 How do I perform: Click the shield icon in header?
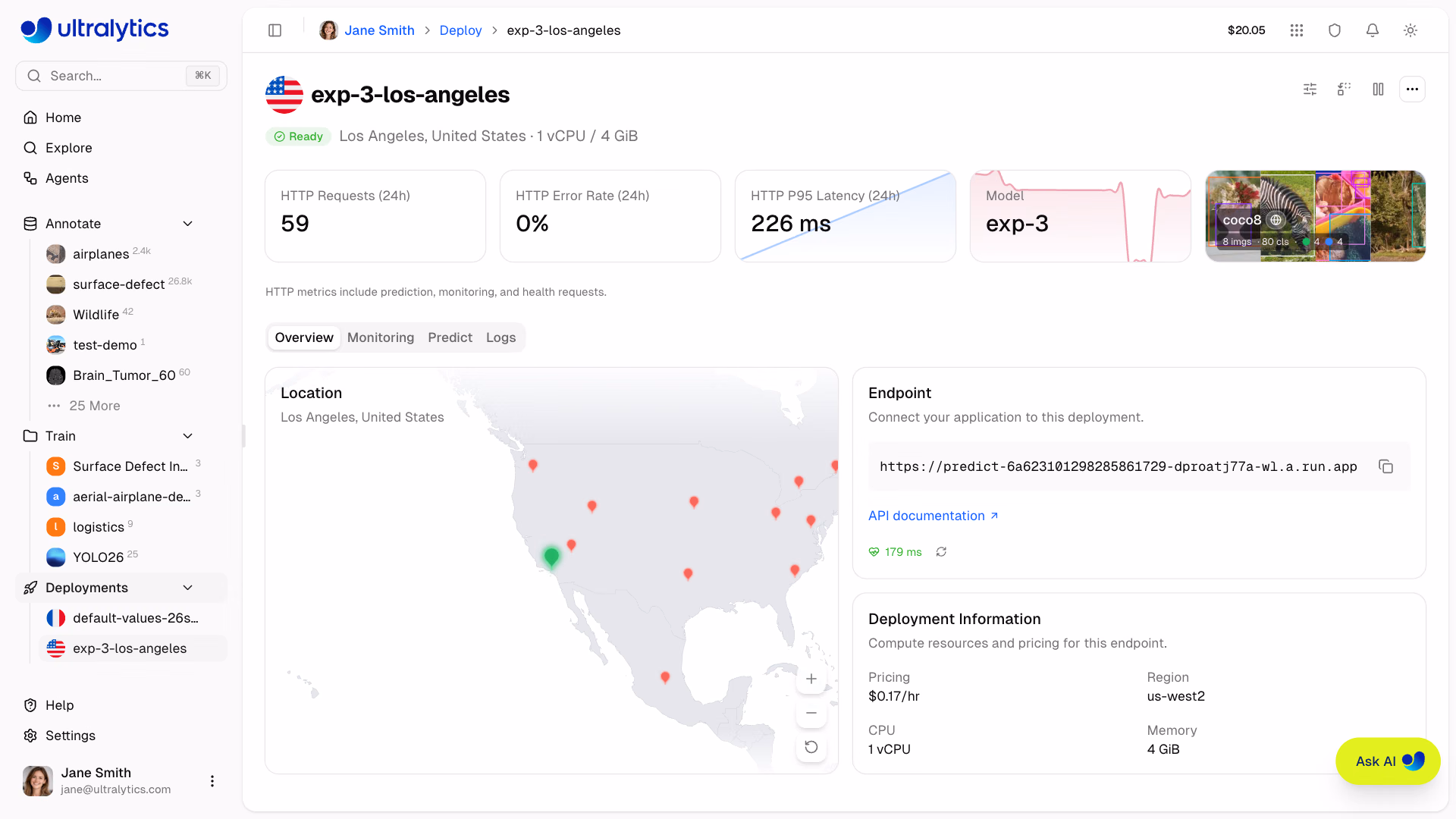click(1335, 30)
